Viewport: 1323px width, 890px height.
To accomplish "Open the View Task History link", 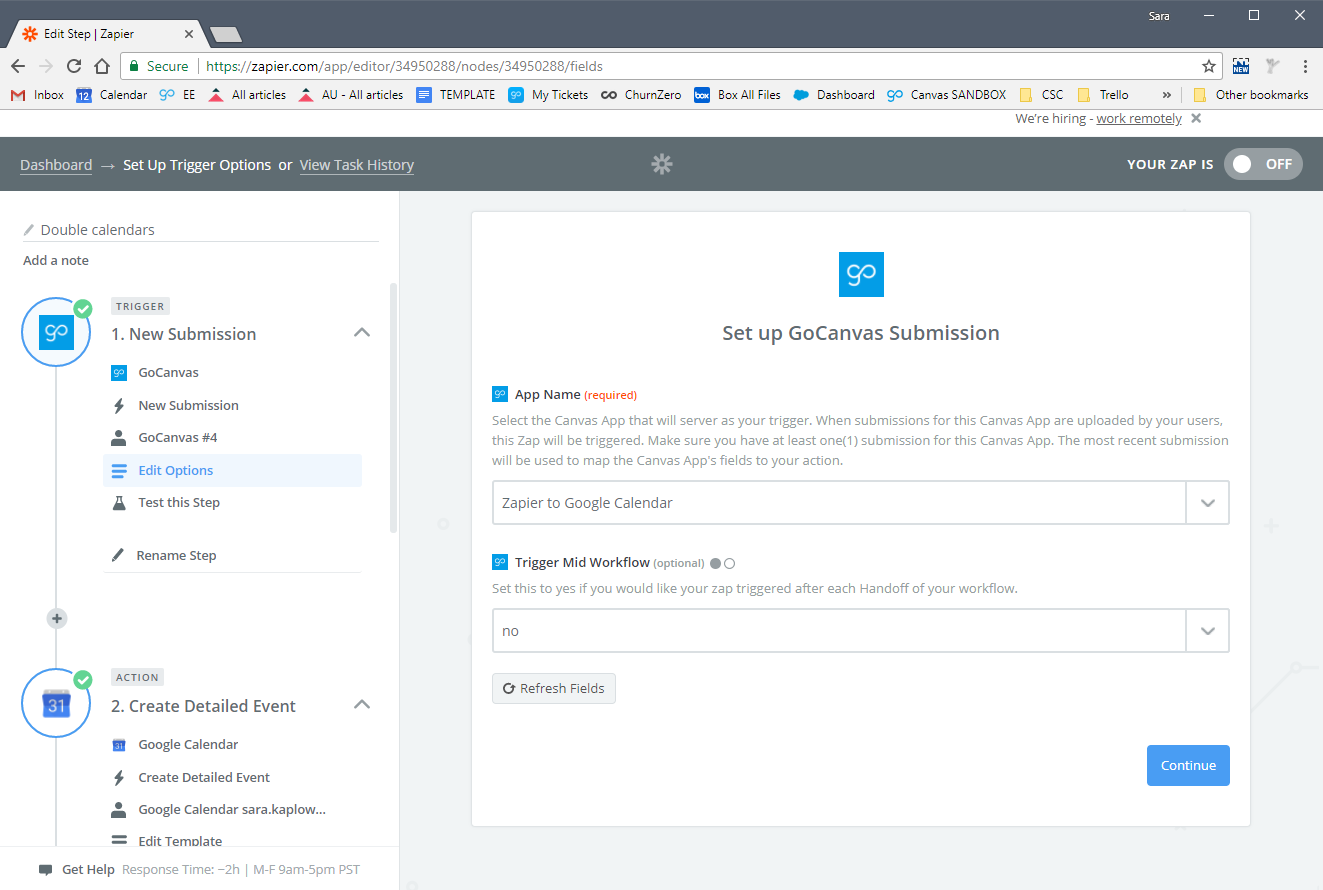I will [x=357, y=165].
